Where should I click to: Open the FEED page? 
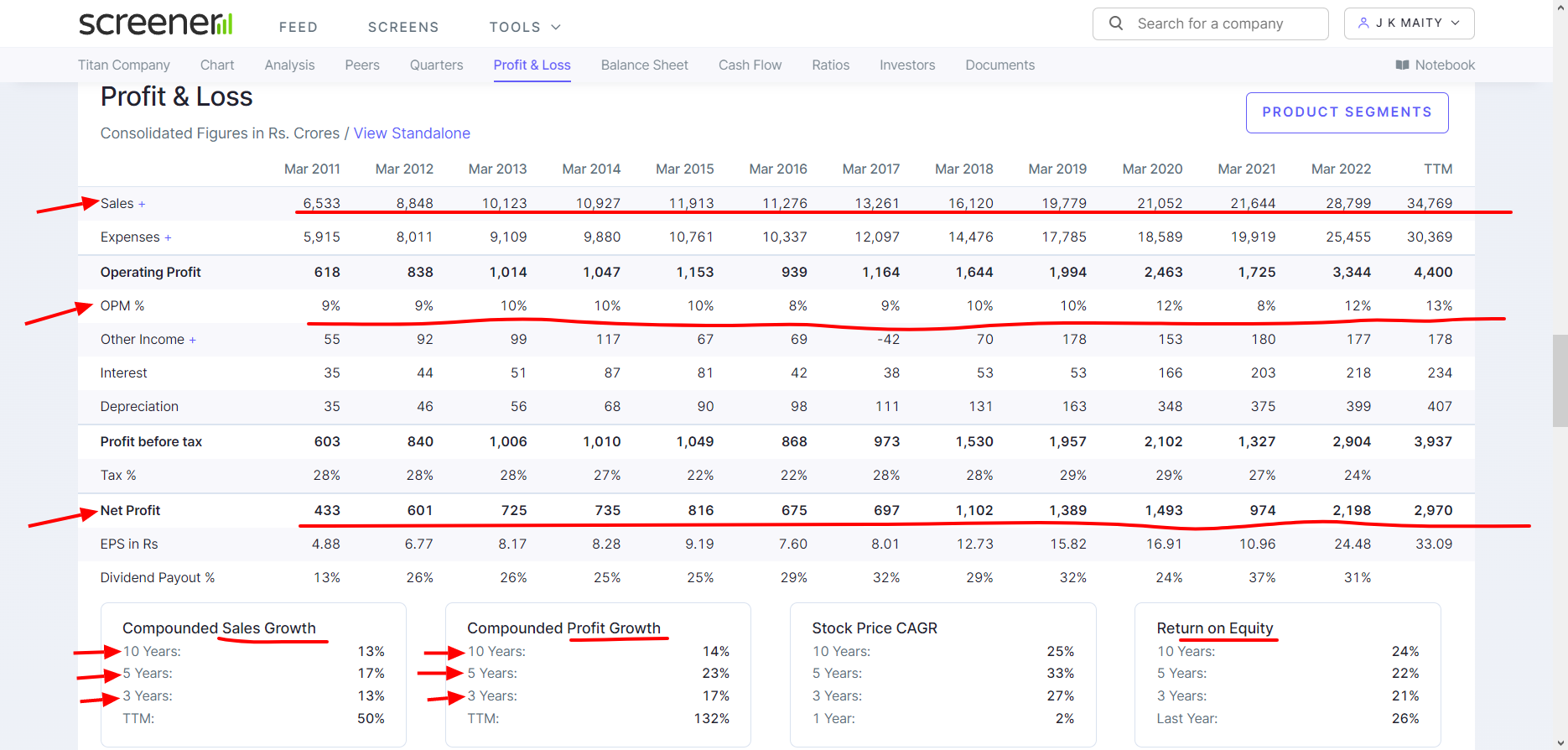tap(299, 27)
